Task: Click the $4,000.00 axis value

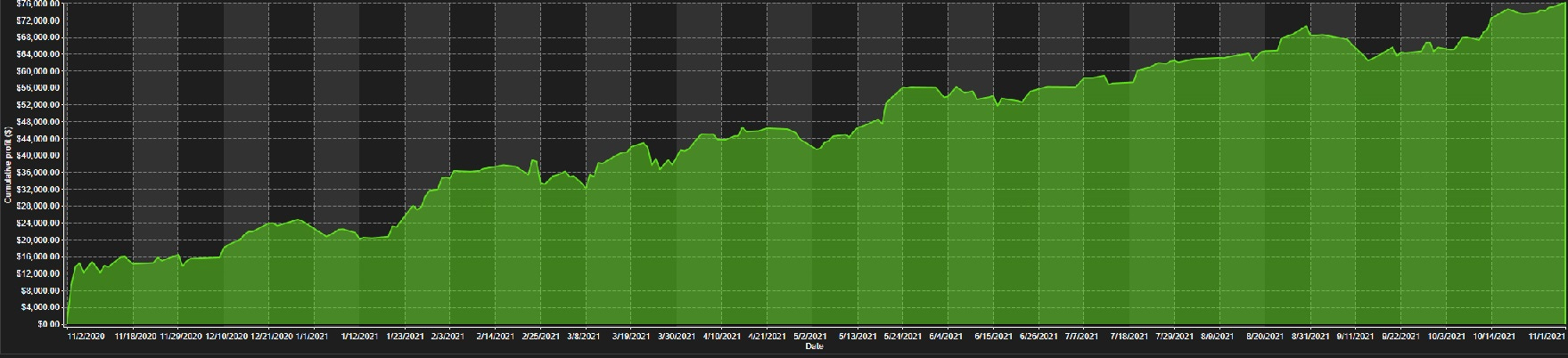Action: (39, 307)
